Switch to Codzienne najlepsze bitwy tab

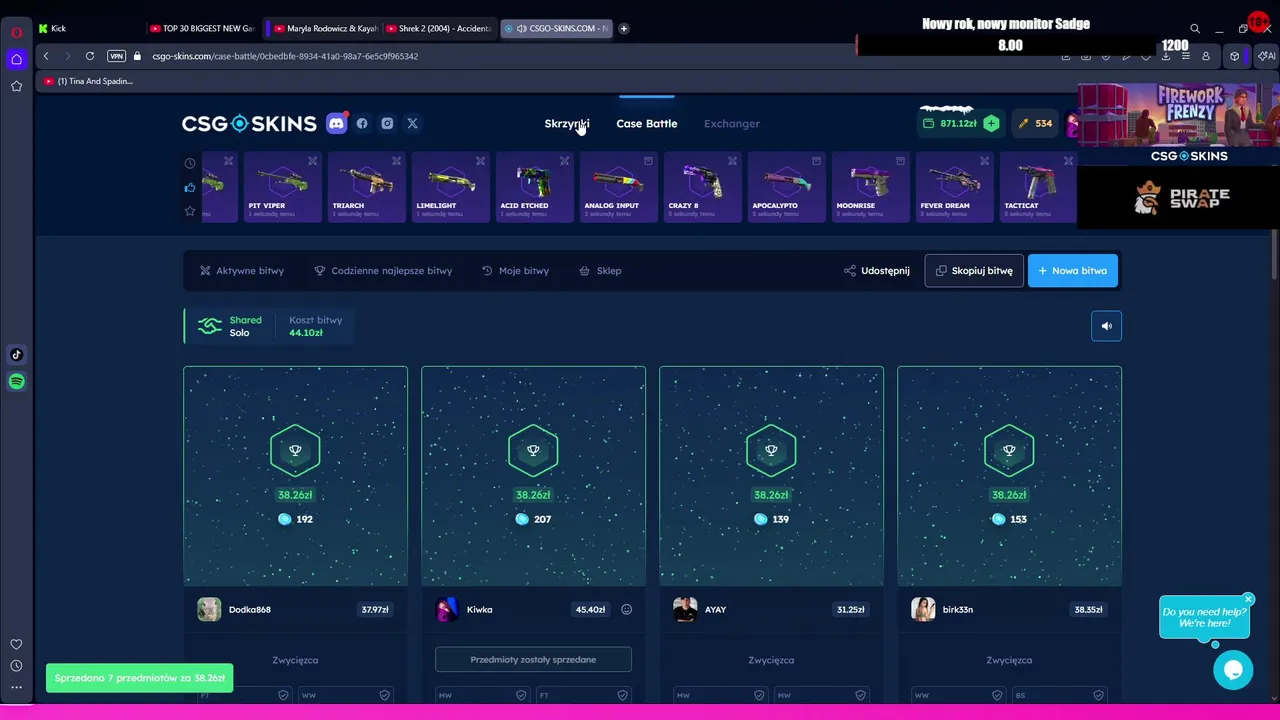coord(383,271)
